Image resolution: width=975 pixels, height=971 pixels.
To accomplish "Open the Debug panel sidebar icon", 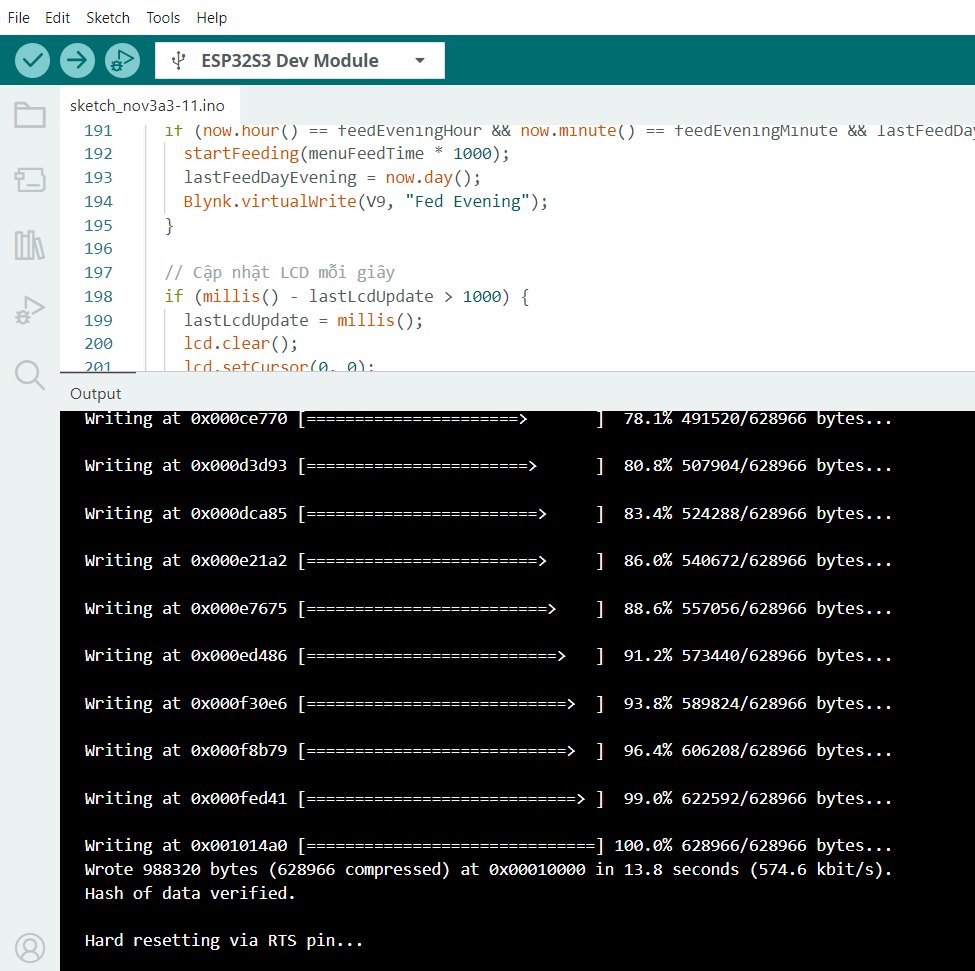I will click(30, 310).
